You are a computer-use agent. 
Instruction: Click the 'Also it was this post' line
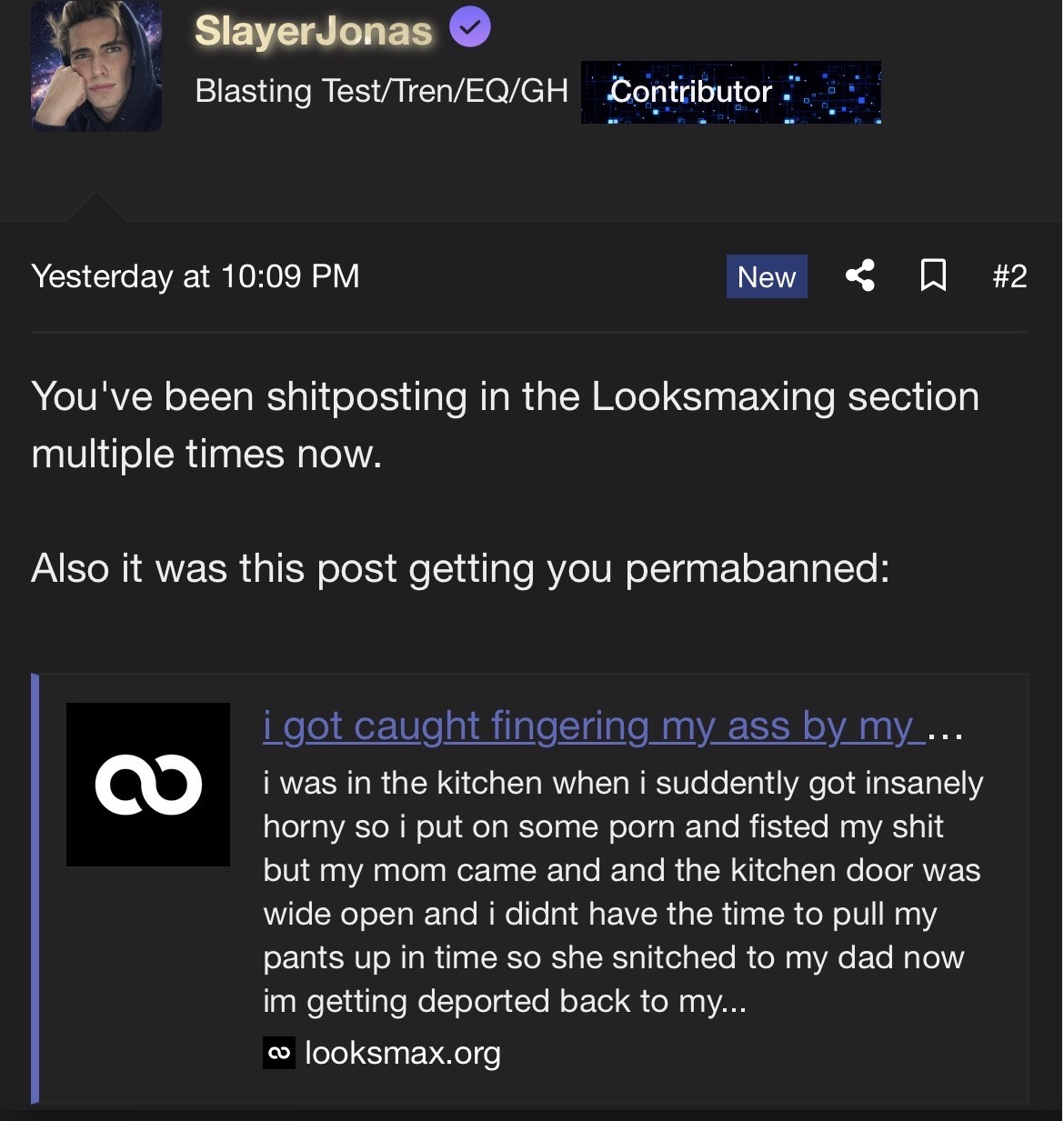pyautogui.click(x=460, y=568)
